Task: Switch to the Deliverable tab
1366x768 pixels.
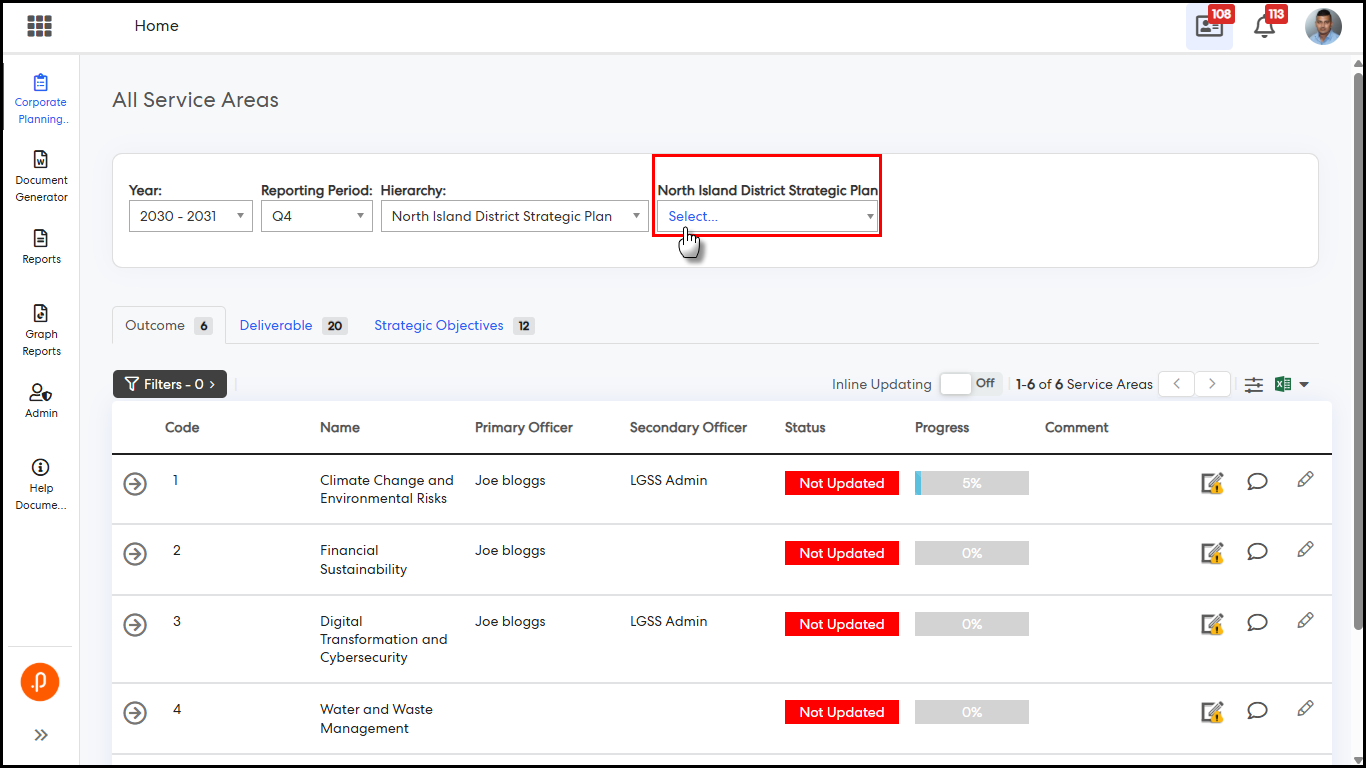Action: (277, 326)
